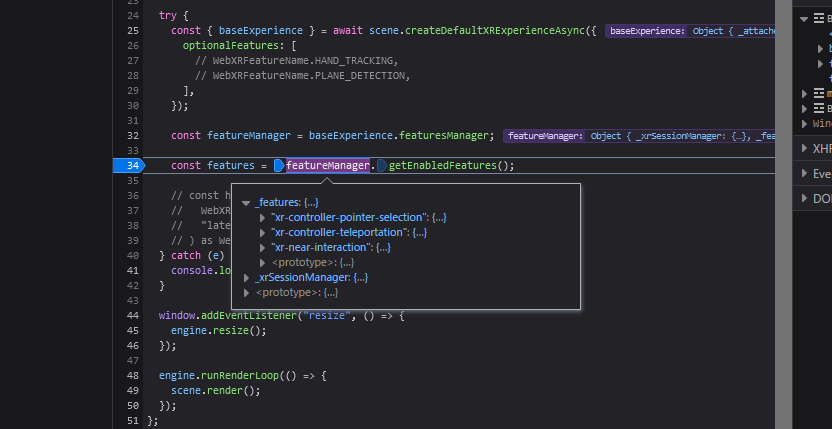This screenshot has width=832, height=429.
Task: Expand "xr-controller-pointer-selection" property
Action: point(262,218)
